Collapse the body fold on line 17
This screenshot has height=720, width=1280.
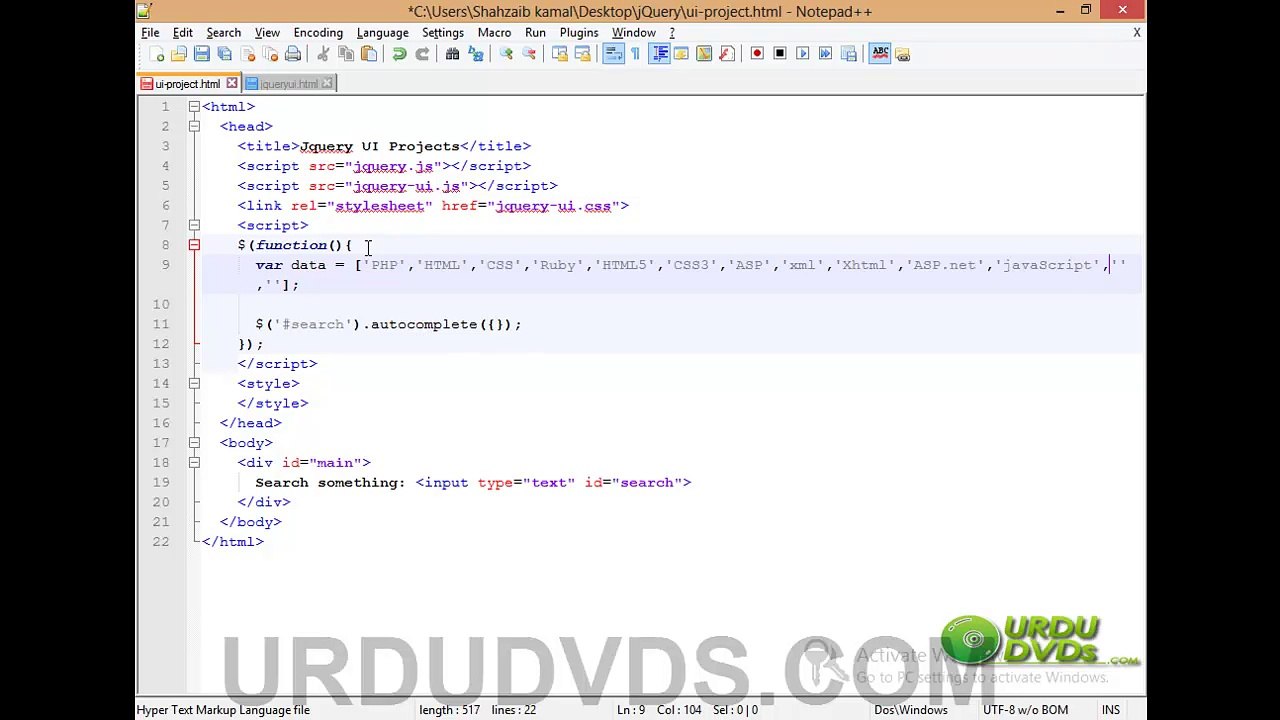coord(194,443)
